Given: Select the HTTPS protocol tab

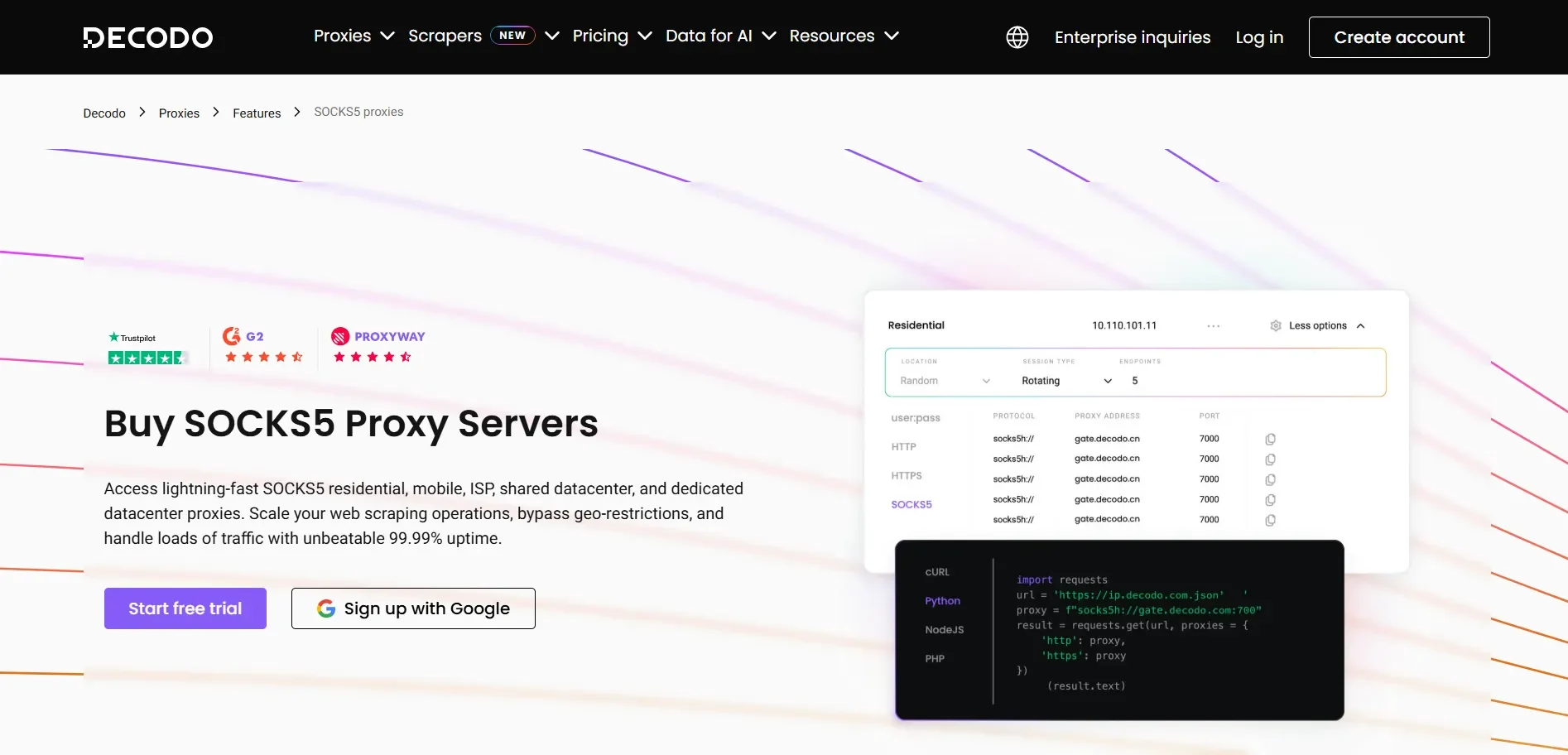Looking at the screenshot, I should coord(907,476).
